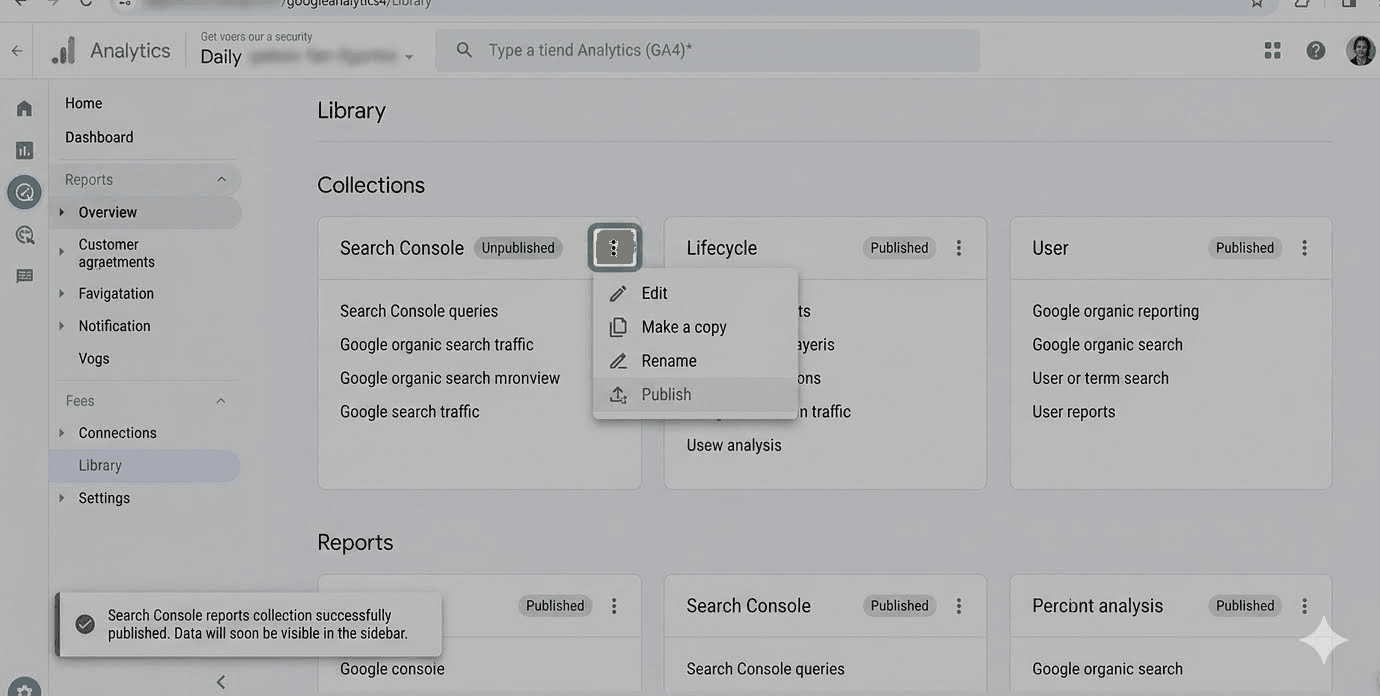This screenshot has width=1380, height=696.
Task: Open Home in the sidebar
Action: point(84,103)
